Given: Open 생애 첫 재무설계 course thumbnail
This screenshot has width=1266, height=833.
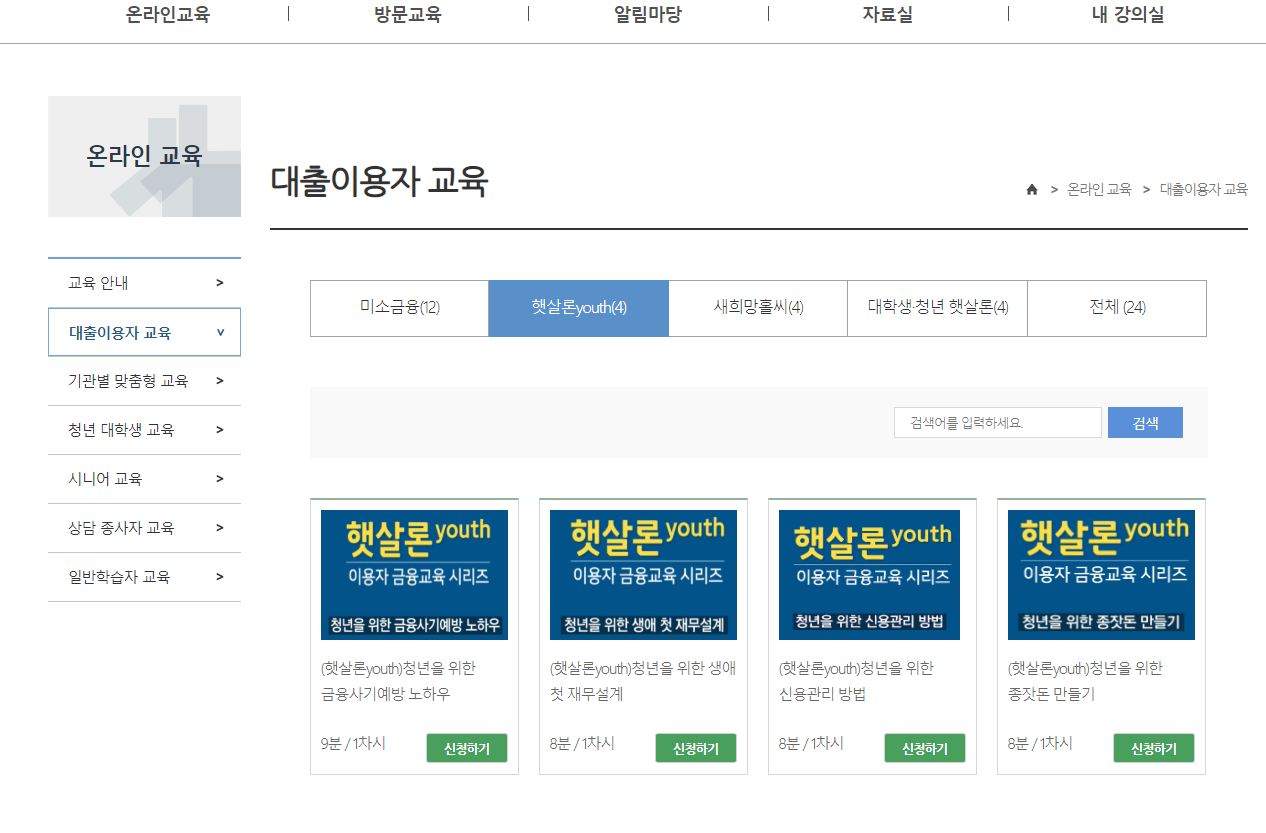Looking at the screenshot, I should pos(643,575).
